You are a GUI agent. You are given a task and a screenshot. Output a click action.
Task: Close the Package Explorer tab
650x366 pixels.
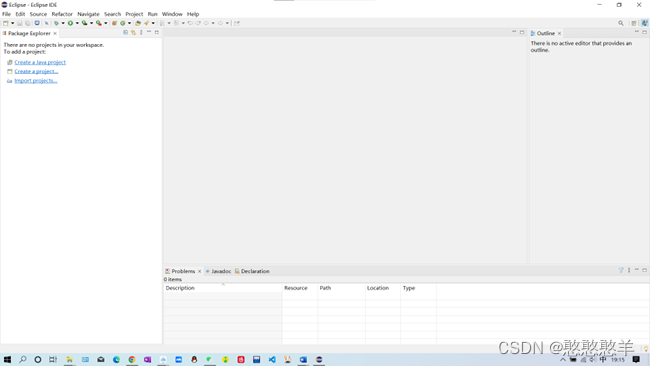pyautogui.click(x=55, y=34)
